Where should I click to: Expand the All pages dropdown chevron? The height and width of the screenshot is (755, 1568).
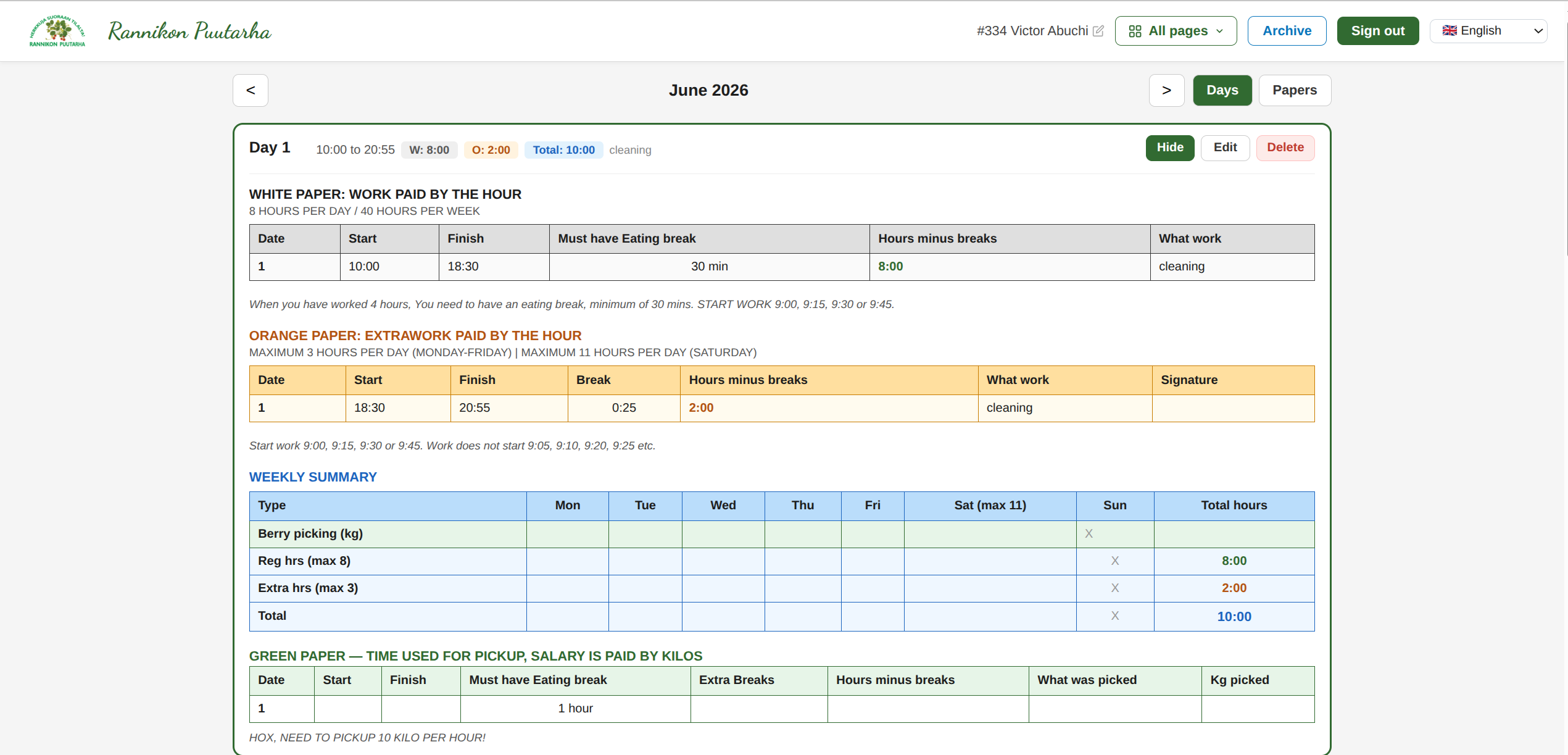click(x=1219, y=31)
